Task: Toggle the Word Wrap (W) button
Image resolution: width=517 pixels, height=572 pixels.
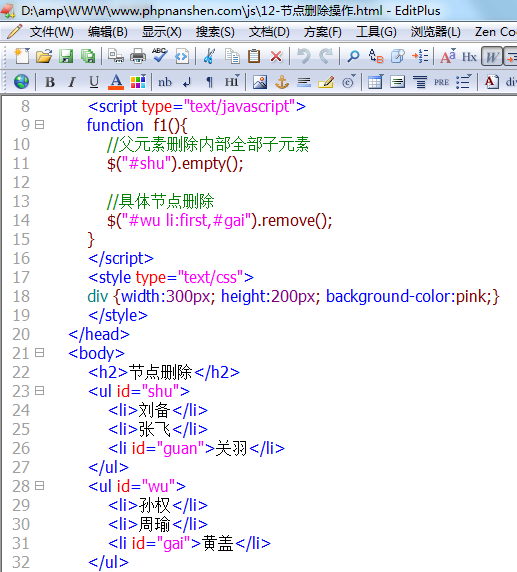Action: (492, 57)
